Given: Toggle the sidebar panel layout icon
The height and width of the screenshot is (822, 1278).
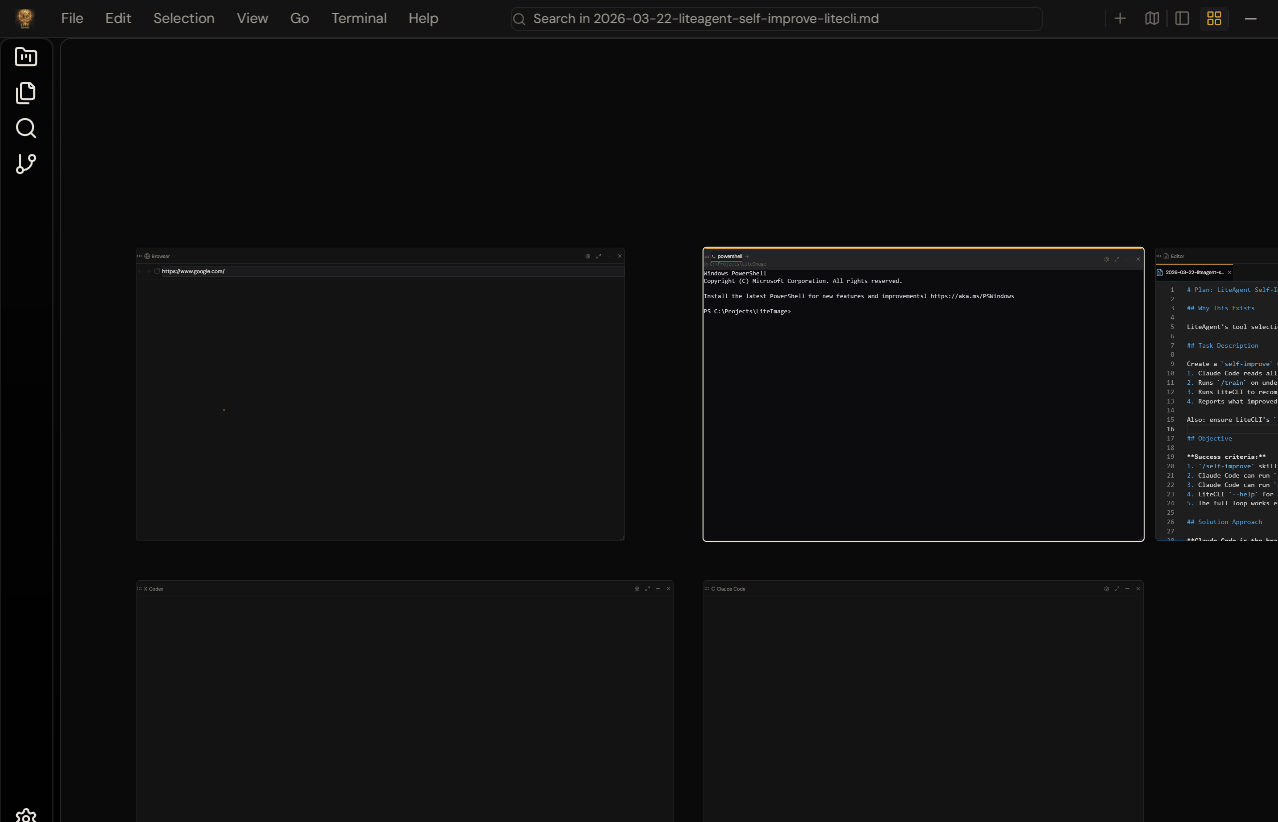Looking at the screenshot, I should (1182, 18).
